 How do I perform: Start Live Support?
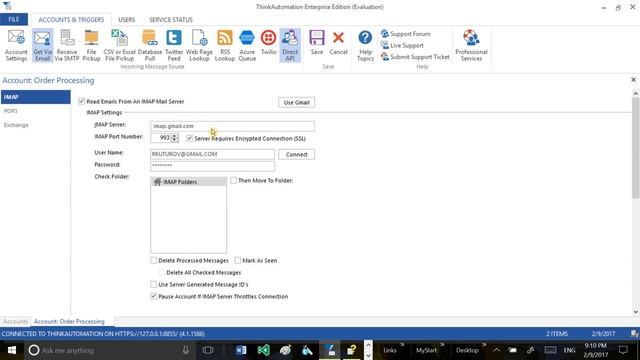(x=402, y=45)
